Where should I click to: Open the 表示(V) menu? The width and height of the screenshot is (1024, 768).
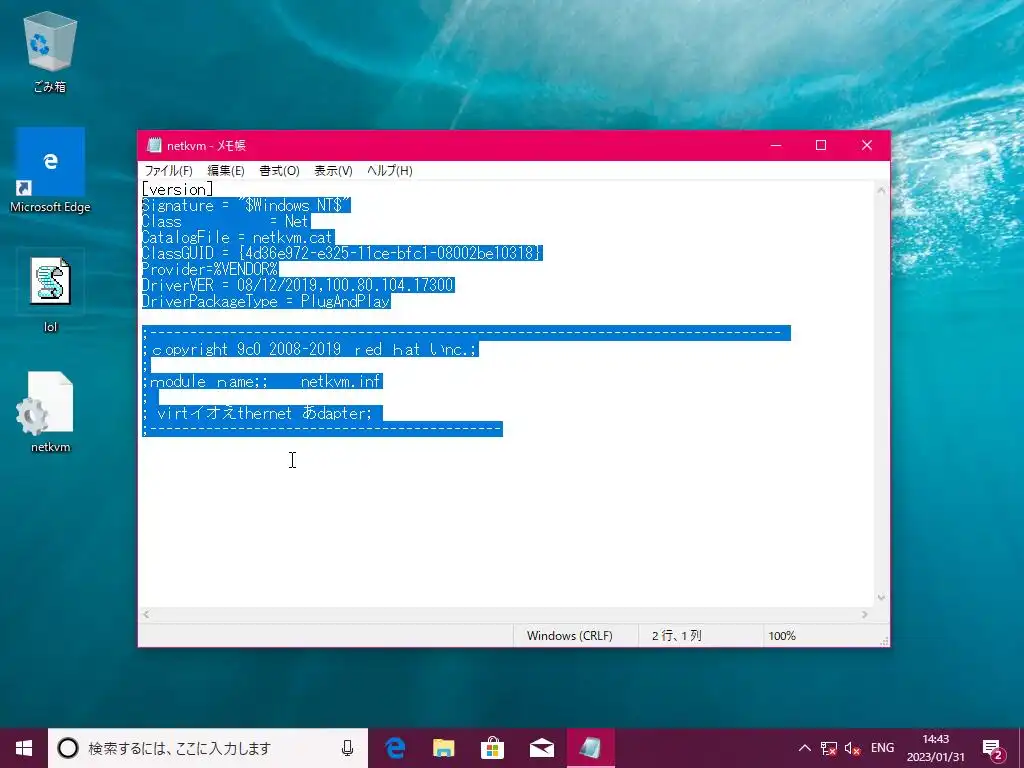point(333,170)
